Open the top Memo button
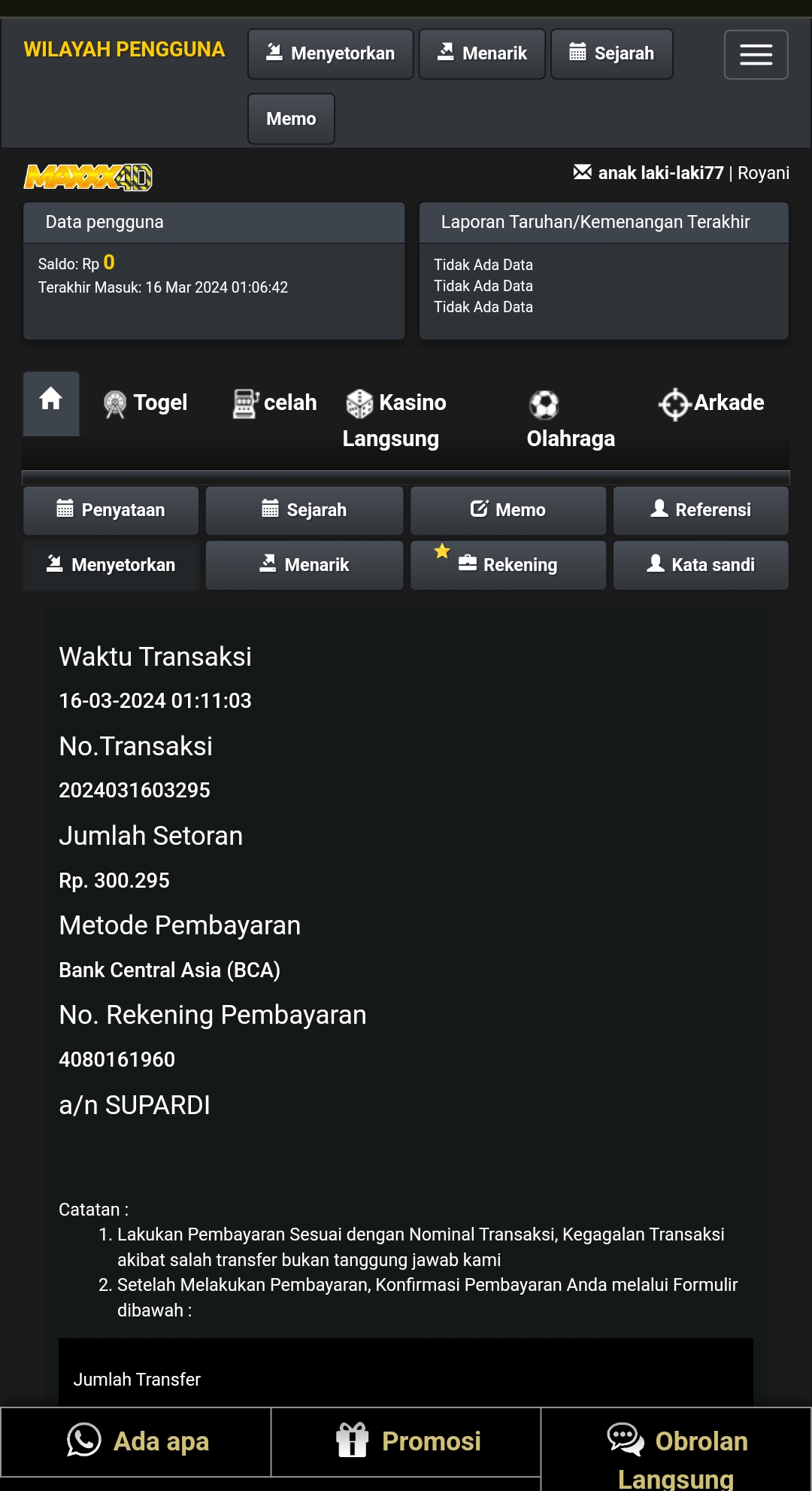Viewport: 812px width, 1491px height. pyautogui.click(x=291, y=119)
